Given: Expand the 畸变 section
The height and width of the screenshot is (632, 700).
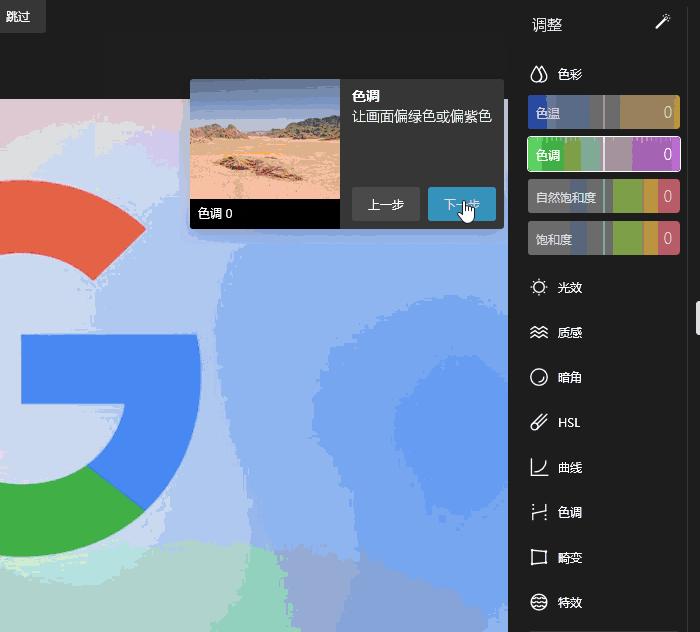Looking at the screenshot, I should point(570,558).
